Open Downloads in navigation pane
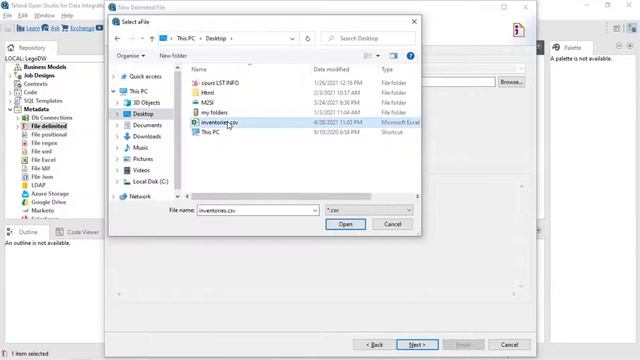 pos(147,136)
